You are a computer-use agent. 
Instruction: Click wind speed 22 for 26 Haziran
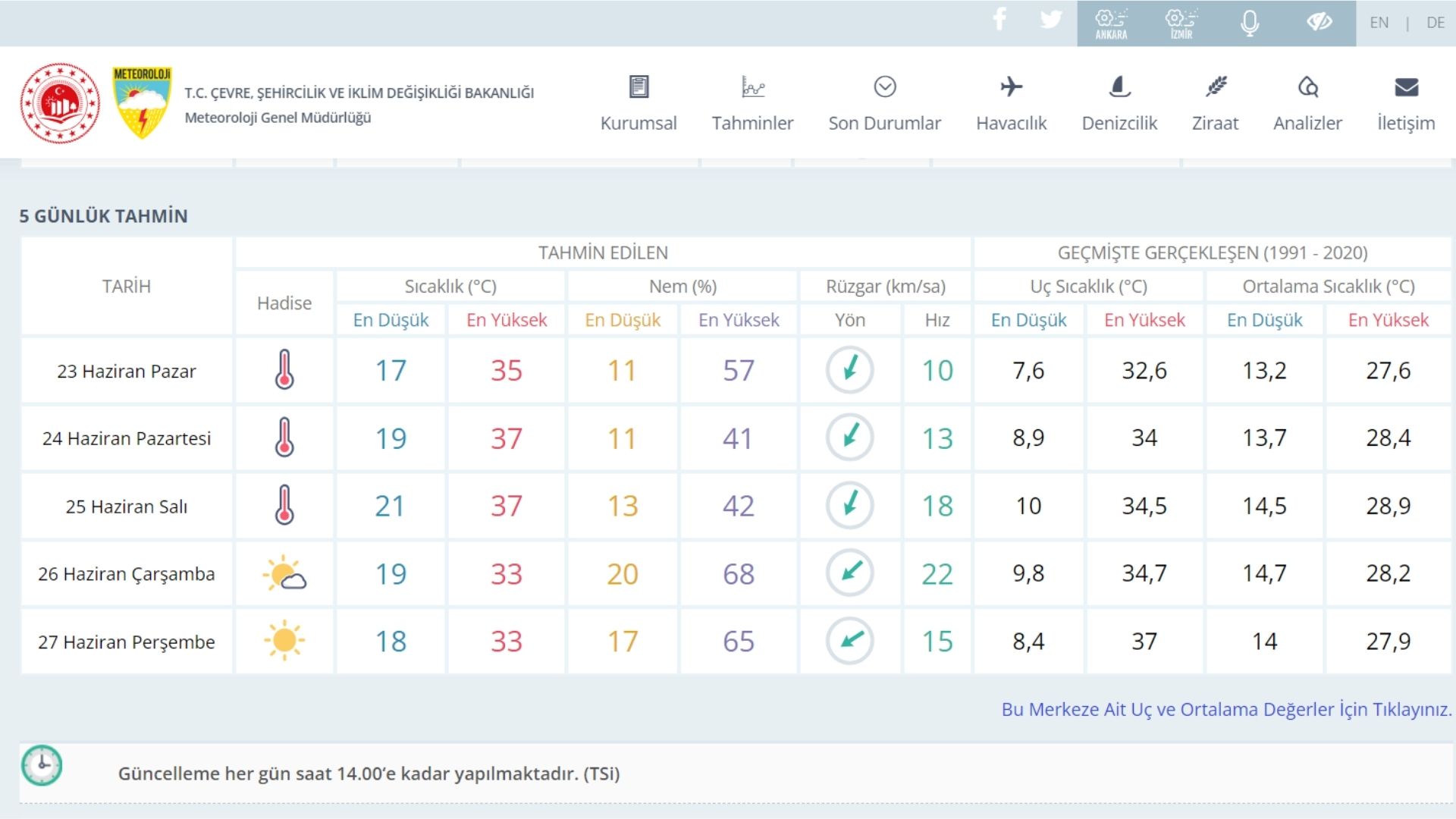point(937,574)
